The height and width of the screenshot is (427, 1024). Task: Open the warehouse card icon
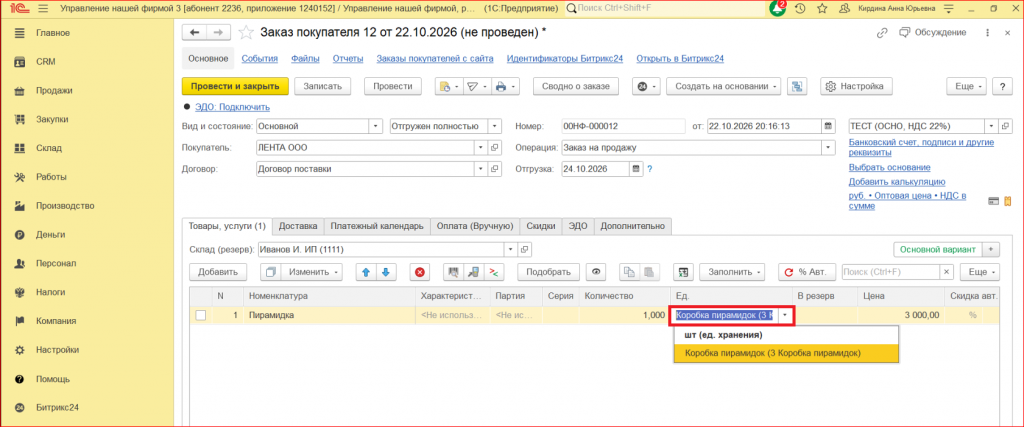point(524,249)
